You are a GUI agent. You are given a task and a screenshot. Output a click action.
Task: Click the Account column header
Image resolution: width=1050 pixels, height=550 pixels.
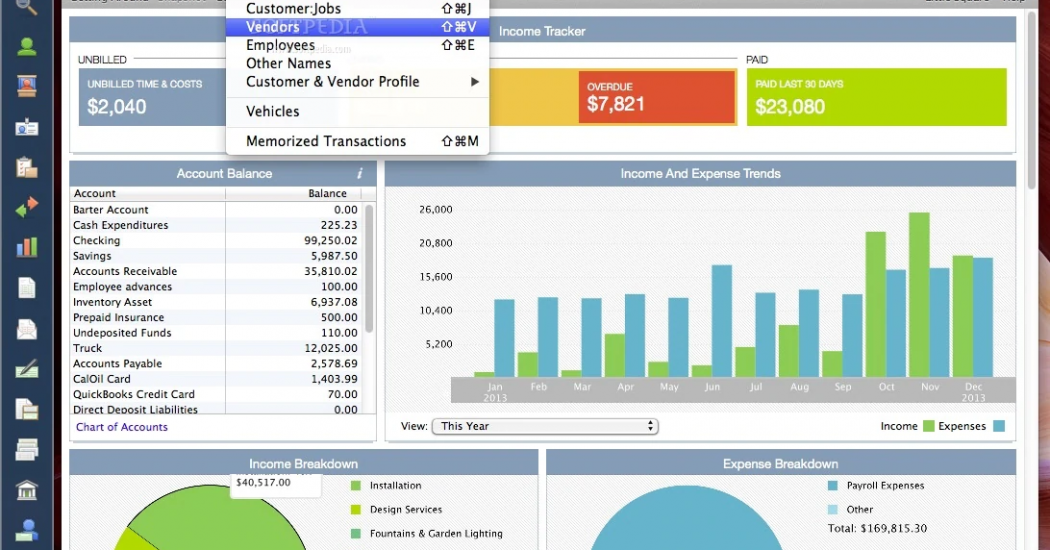[147, 194]
